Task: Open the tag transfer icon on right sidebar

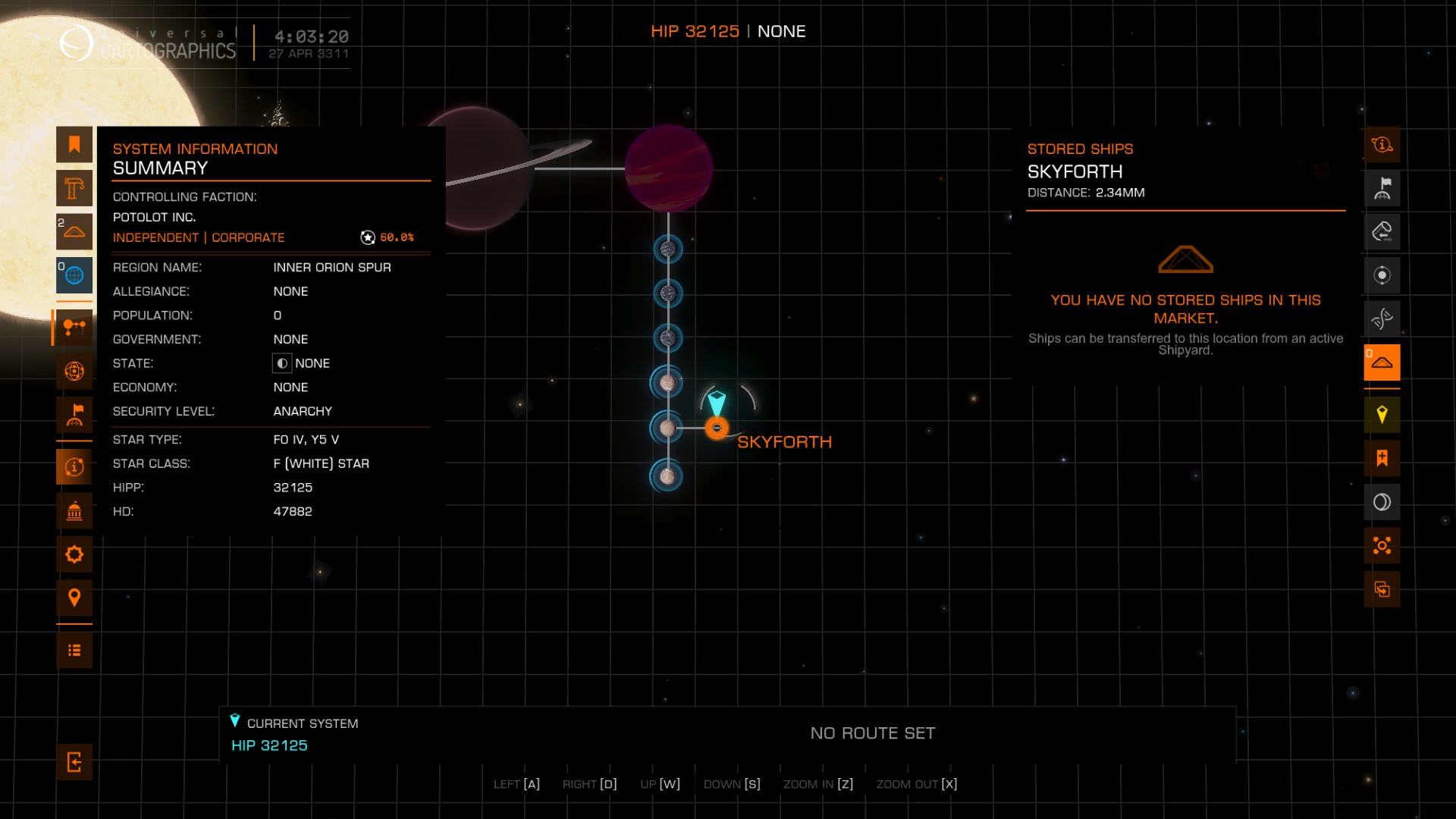Action: tap(1382, 231)
